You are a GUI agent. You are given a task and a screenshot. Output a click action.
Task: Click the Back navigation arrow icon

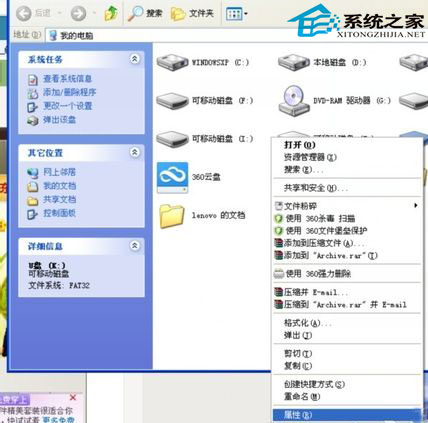point(24,14)
